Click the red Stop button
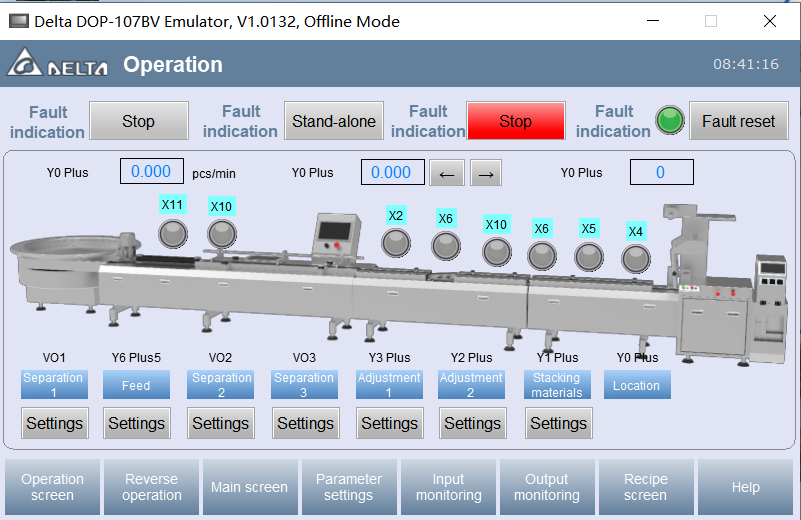This screenshot has height=520, width=801. point(515,121)
